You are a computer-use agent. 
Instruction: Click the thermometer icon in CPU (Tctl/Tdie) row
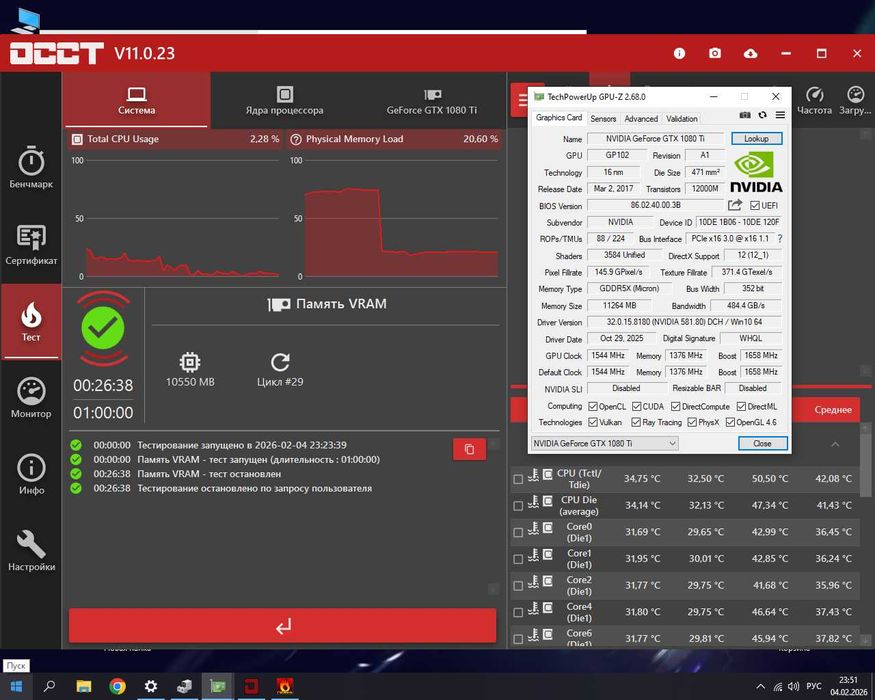click(533, 475)
